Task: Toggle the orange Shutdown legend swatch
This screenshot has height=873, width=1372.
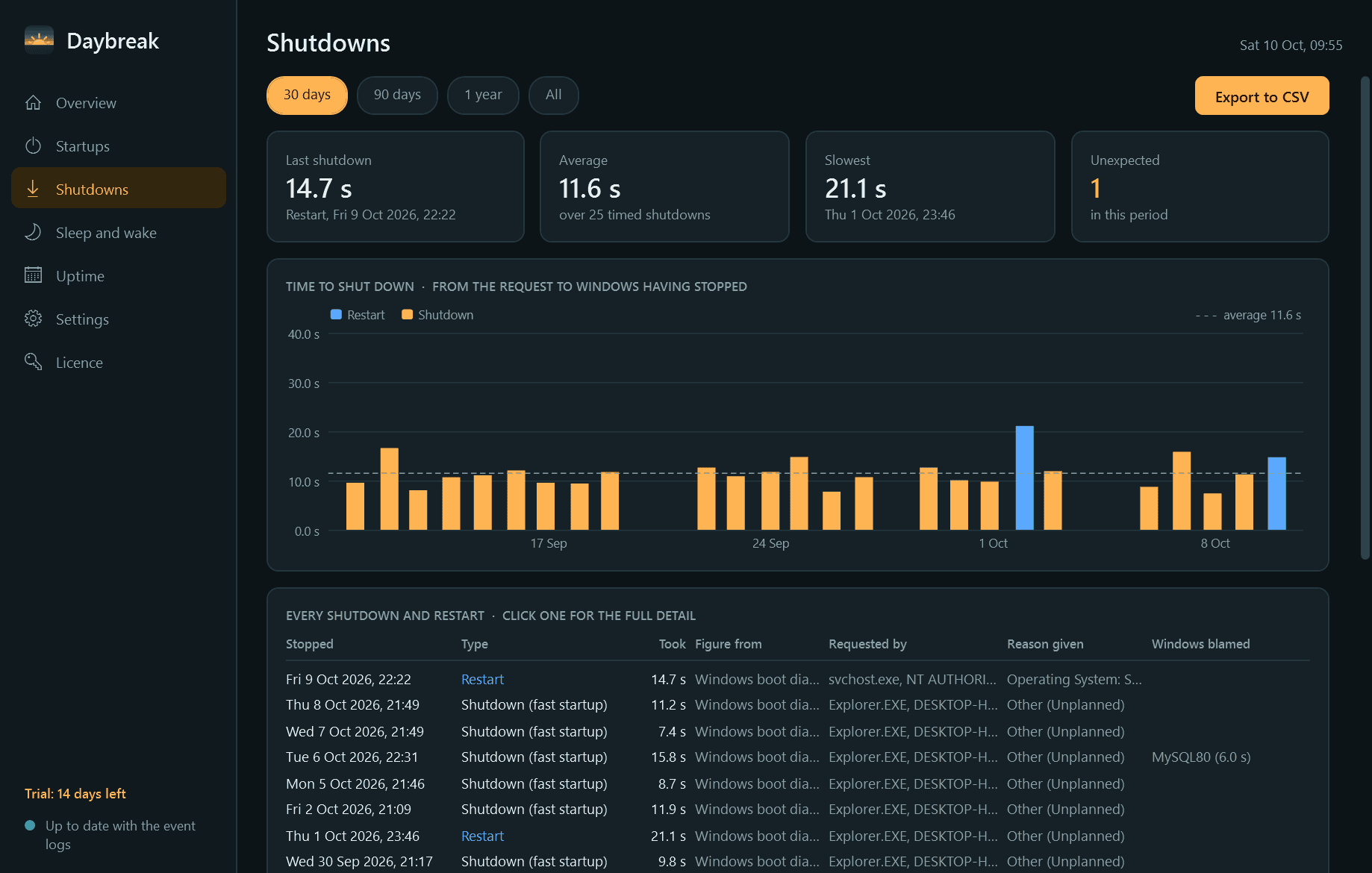Action: 407,315
